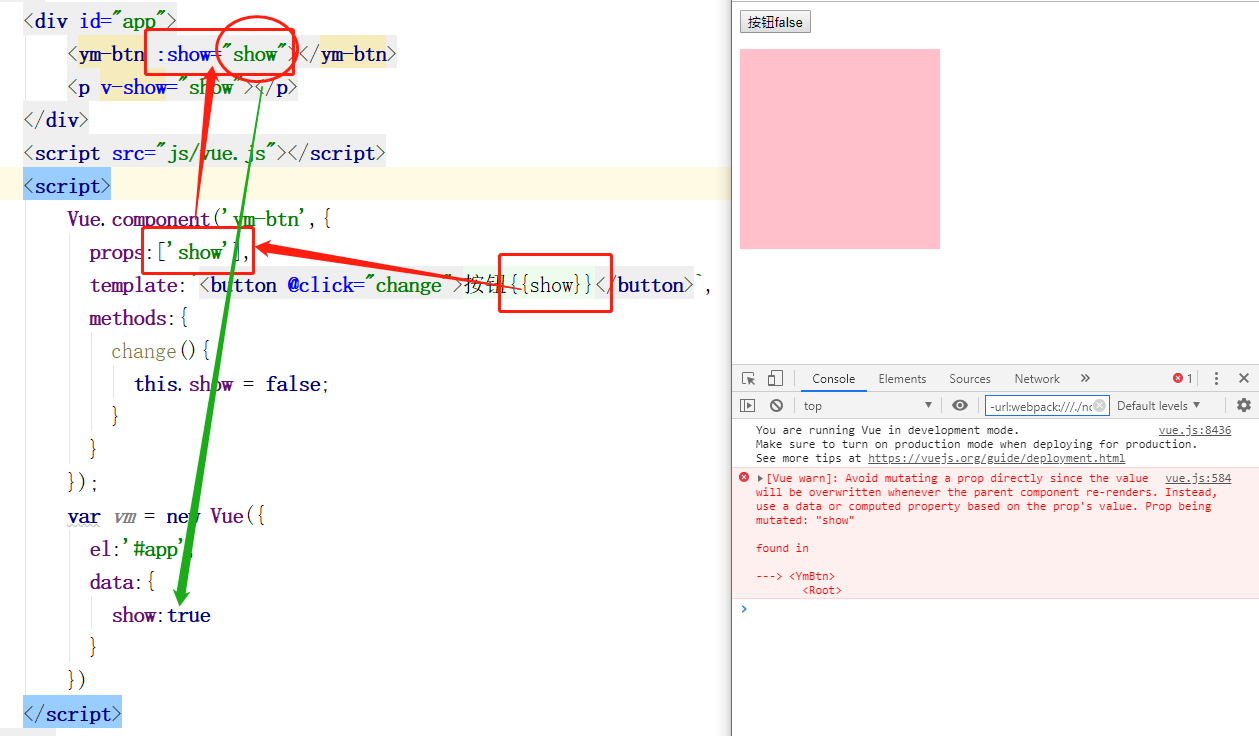Image resolution: width=1259 pixels, height=736 pixels.
Task: Show the console sidebar icon
Action: click(747, 405)
